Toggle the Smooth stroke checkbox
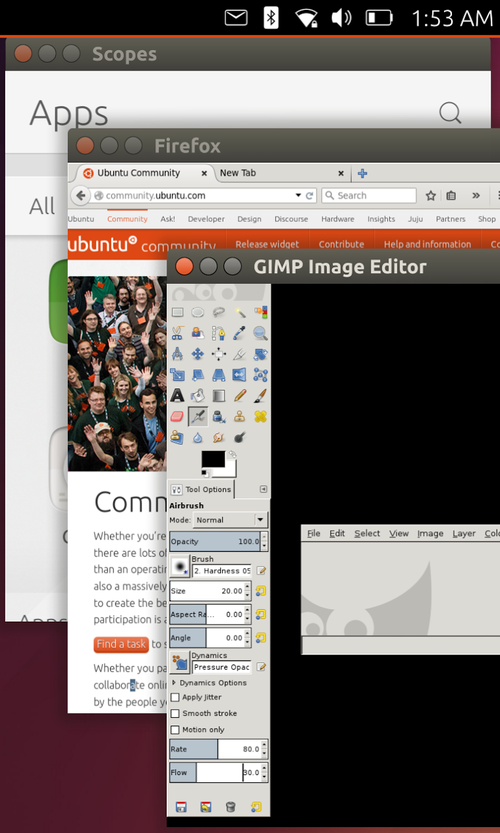This screenshot has width=500, height=833. 175,713
